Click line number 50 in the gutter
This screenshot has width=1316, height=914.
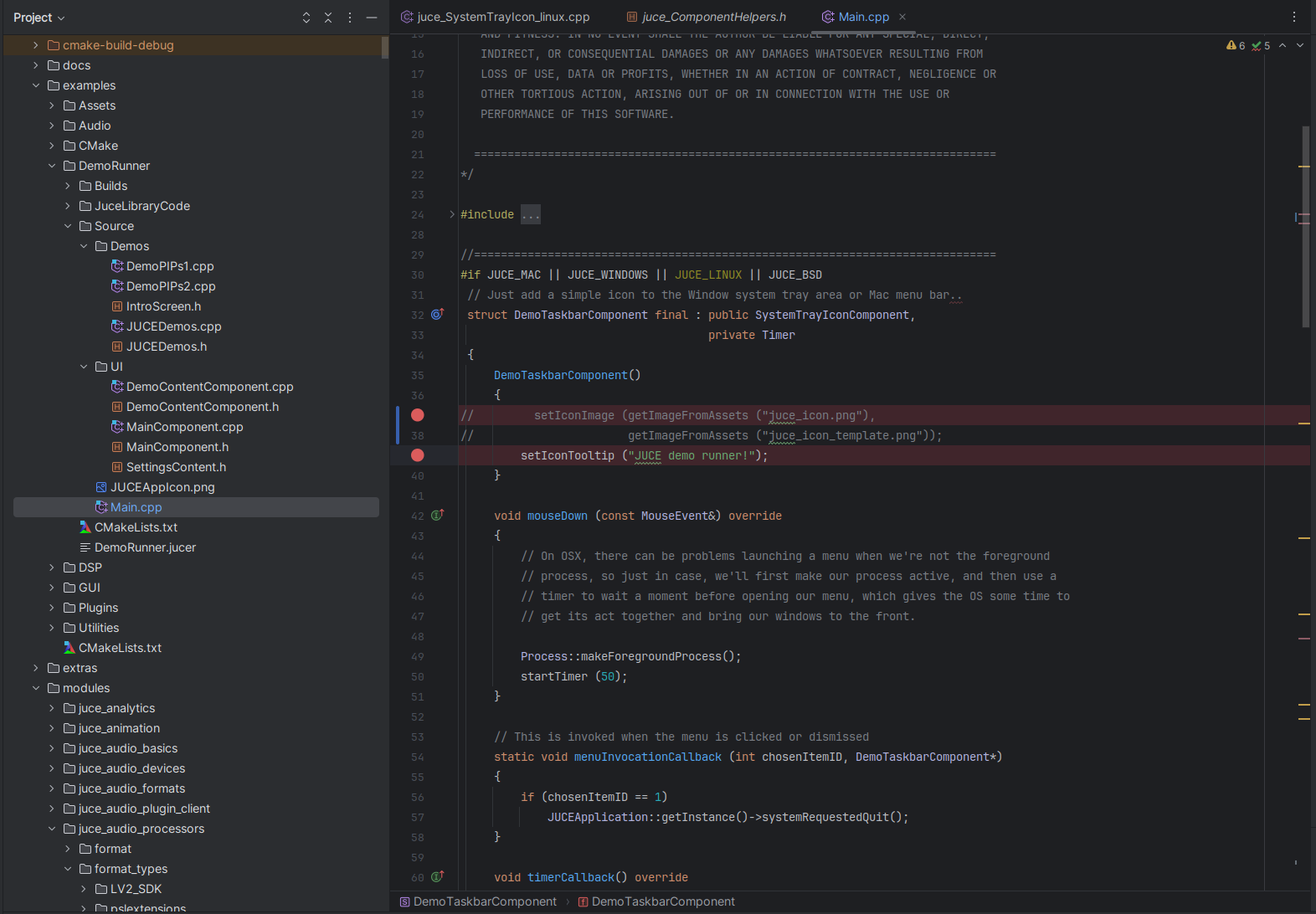418,676
